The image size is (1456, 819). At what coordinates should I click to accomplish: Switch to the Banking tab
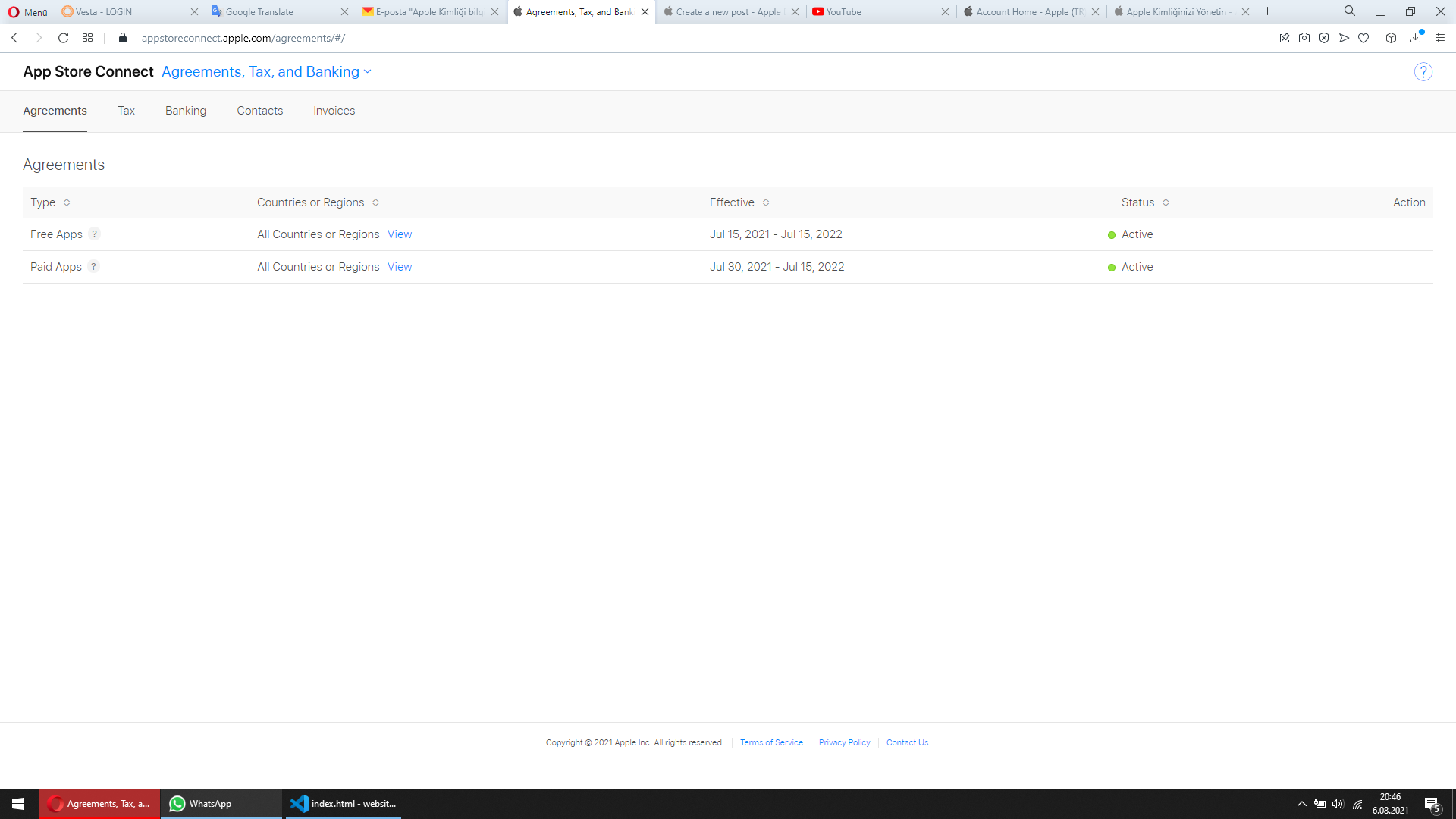(x=186, y=111)
